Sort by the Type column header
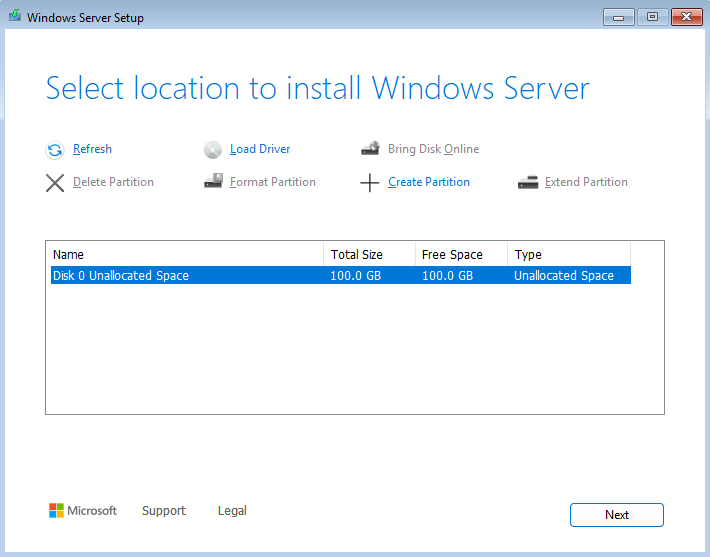 click(569, 254)
